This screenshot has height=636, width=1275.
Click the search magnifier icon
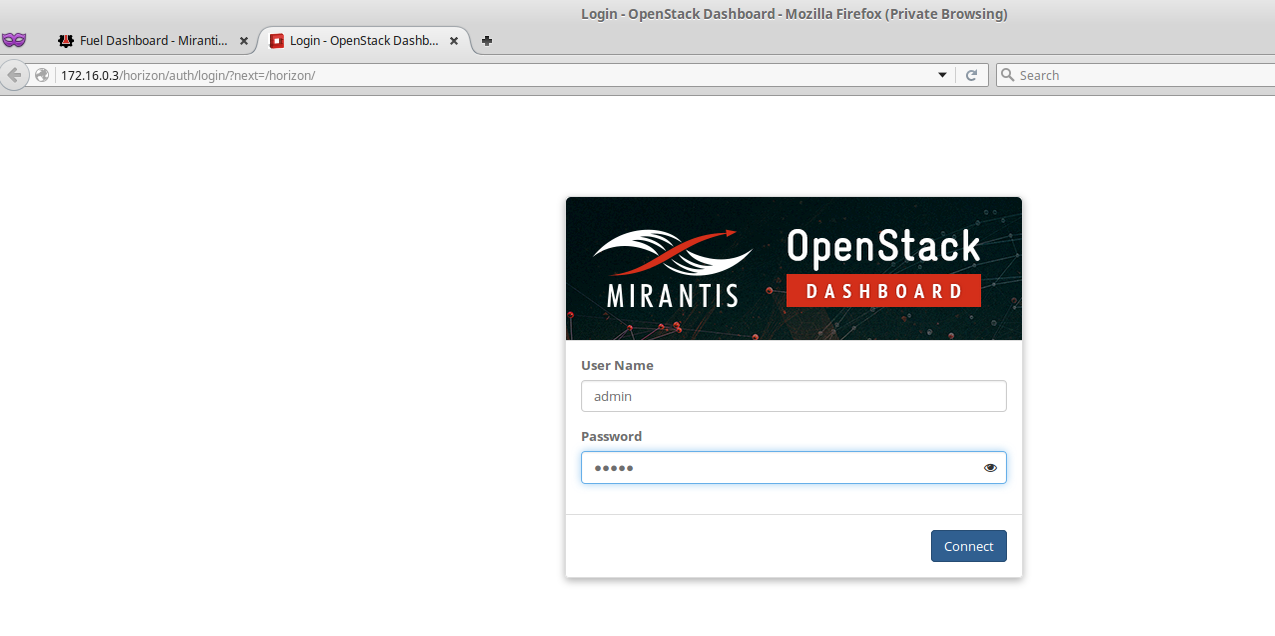click(x=1008, y=75)
